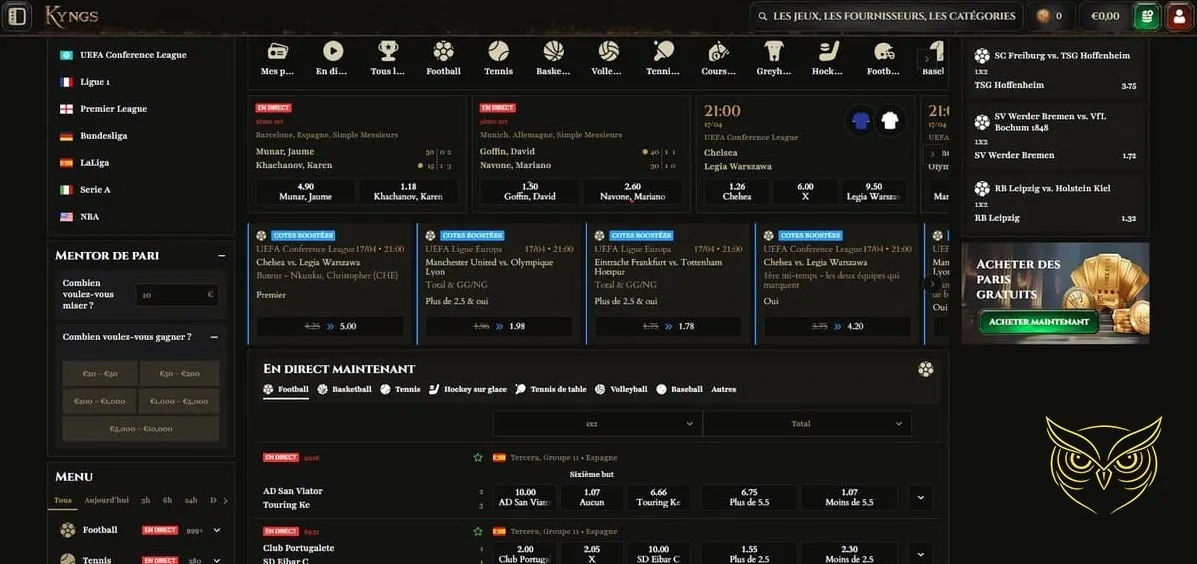1197x564 pixels.
Task: Select boosted odds 4.20 on Chelsea card
Action: 837,327
